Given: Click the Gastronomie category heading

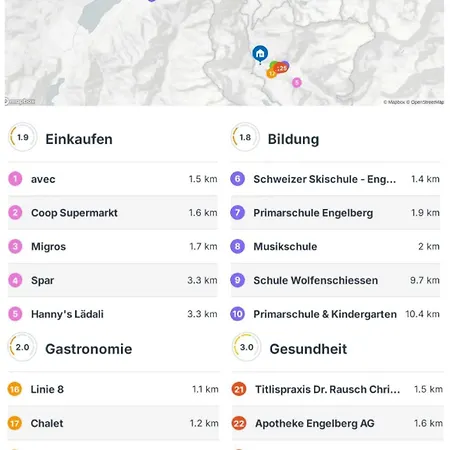Looking at the screenshot, I should [89, 349].
